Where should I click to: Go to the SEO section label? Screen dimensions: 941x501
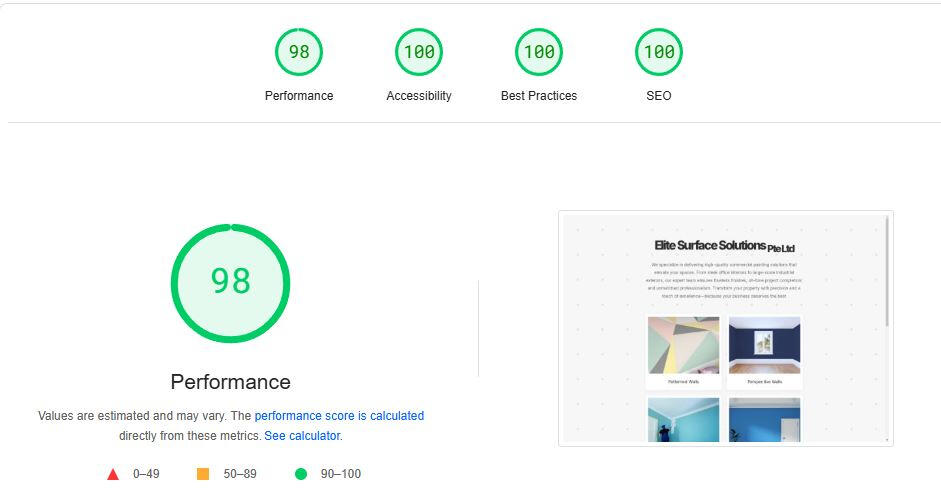(659, 96)
